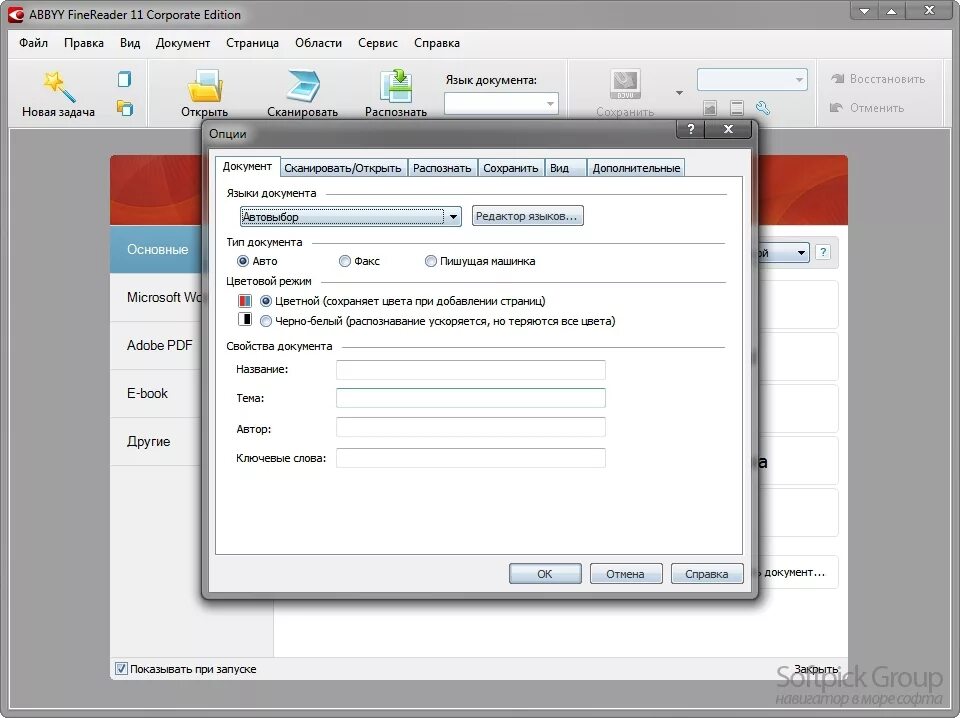This screenshot has height=718, width=960.
Task: Switch to the Дополнительные tab
Action: [636, 168]
